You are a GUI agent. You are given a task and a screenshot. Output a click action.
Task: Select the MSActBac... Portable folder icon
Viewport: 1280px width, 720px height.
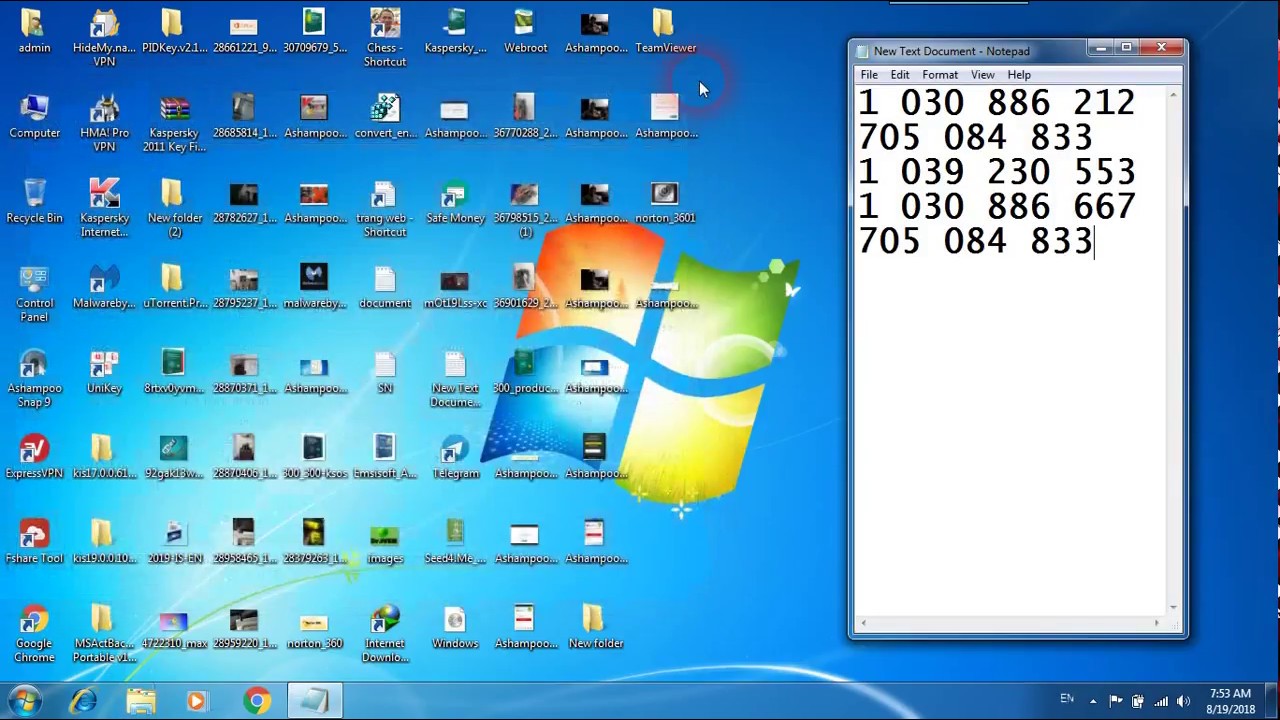pos(104,633)
